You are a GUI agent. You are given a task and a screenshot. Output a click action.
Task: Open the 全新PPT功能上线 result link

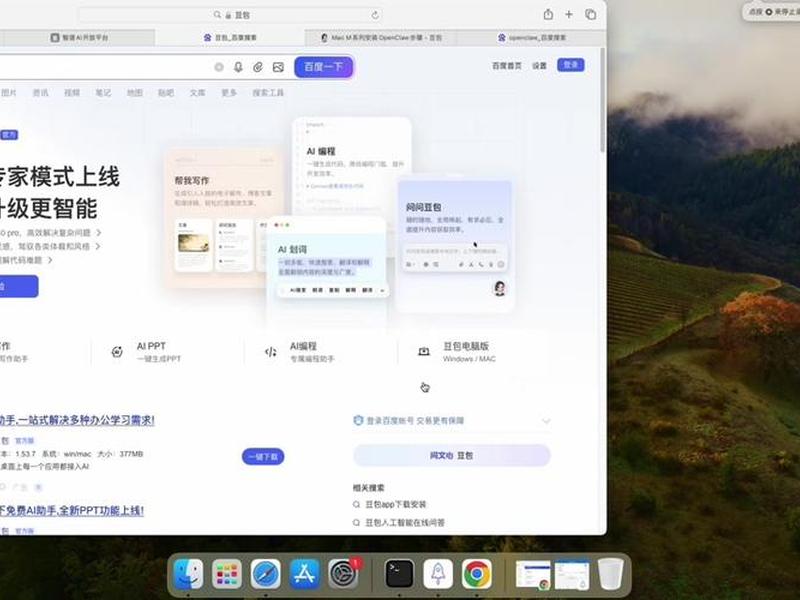pos(72,510)
